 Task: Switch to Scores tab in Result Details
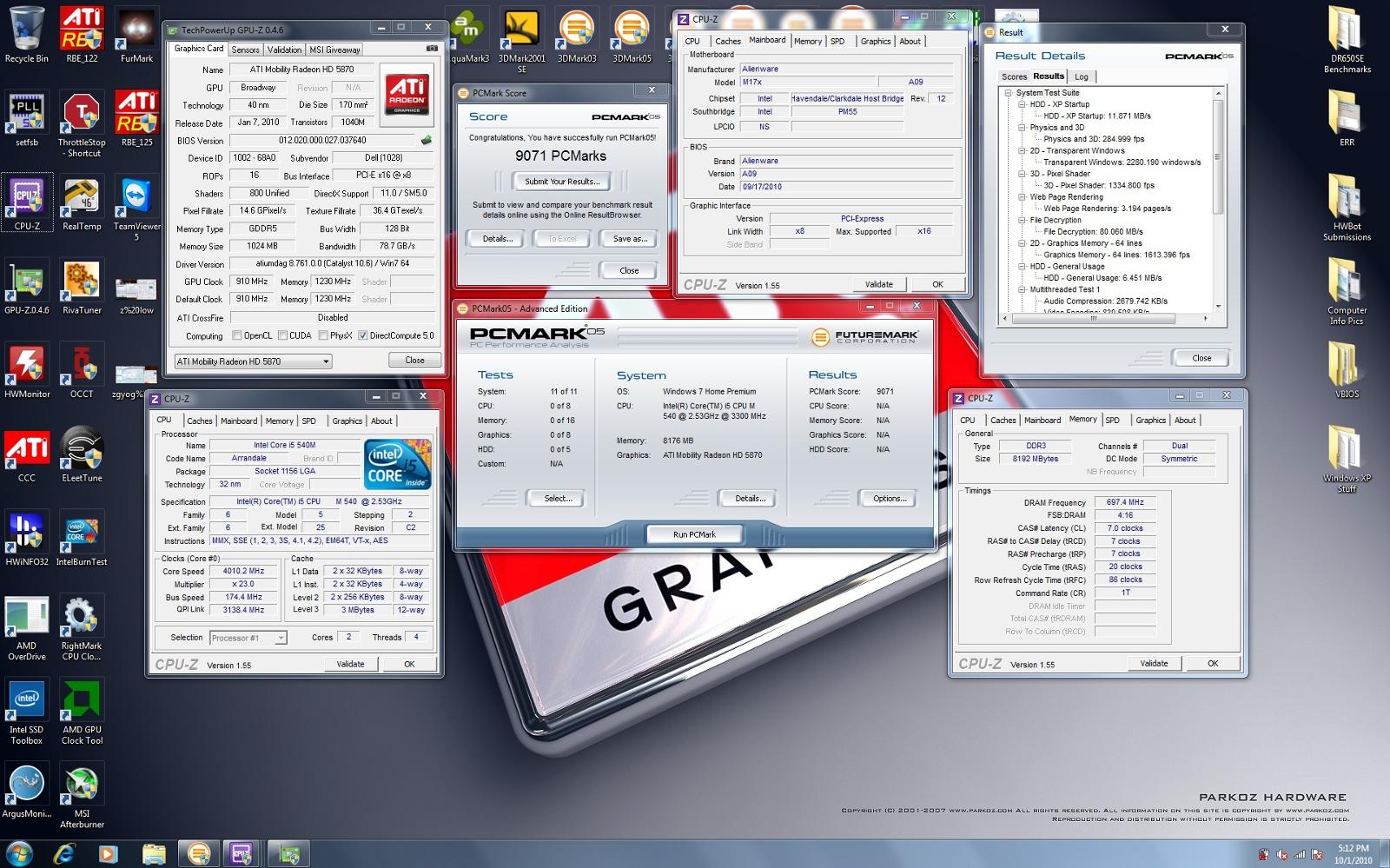1014,76
